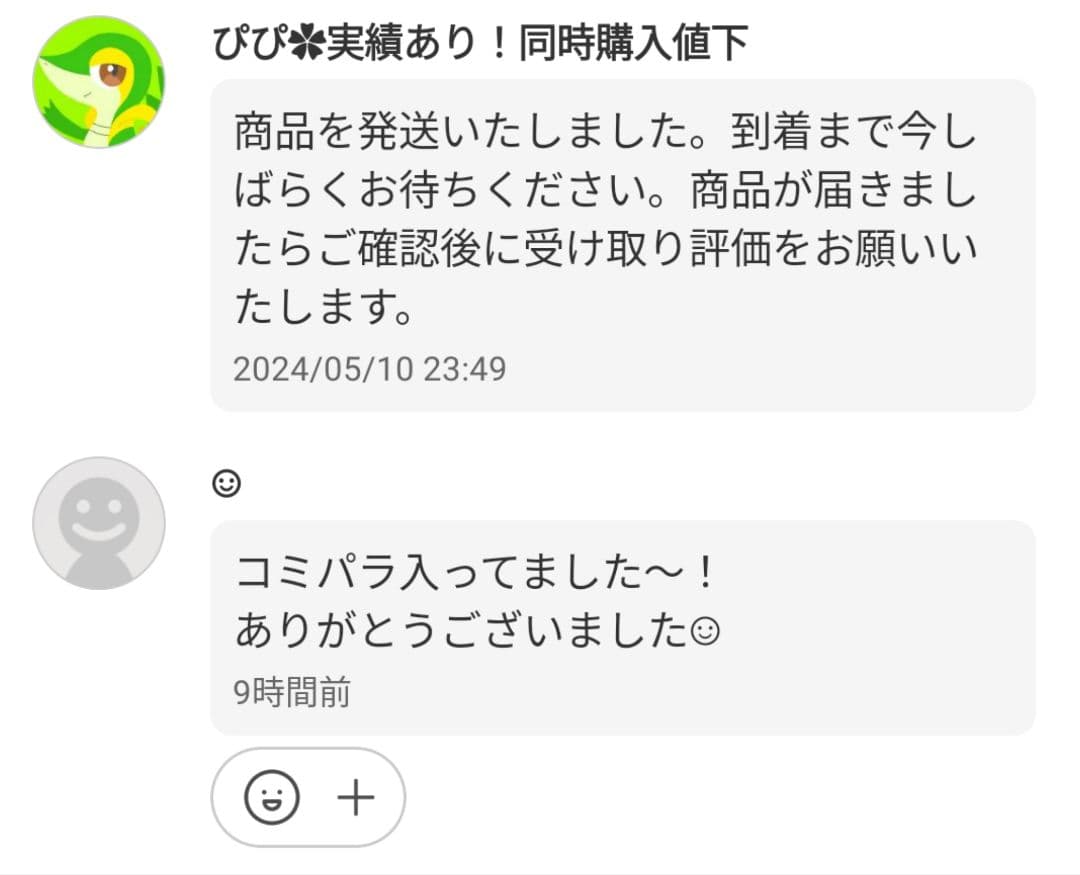Image resolution: width=1080 pixels, height=875 pixels.
Task: Click the smiley emoji after ありがとうございました
Action: (x=706, y=631)
